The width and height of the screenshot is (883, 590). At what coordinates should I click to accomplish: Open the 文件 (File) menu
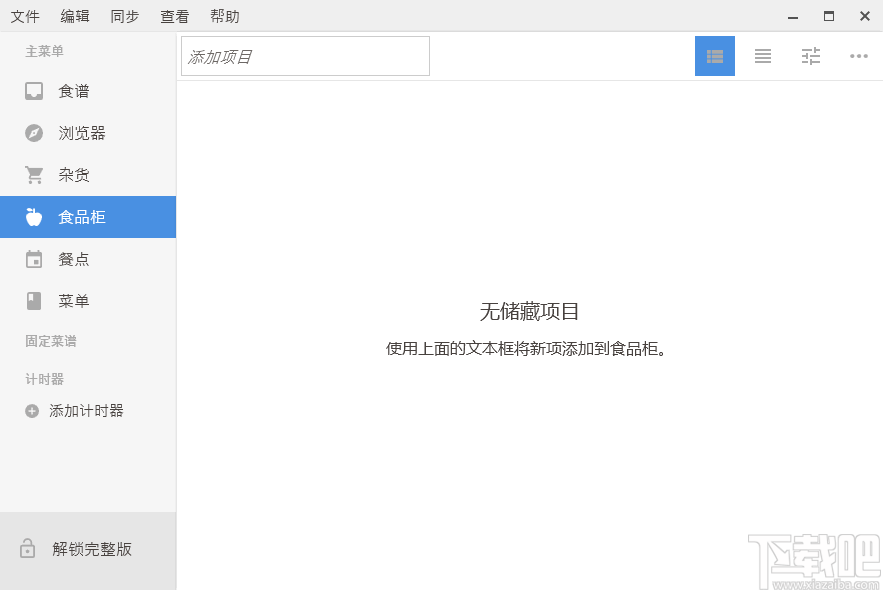(x=25, y=16)
